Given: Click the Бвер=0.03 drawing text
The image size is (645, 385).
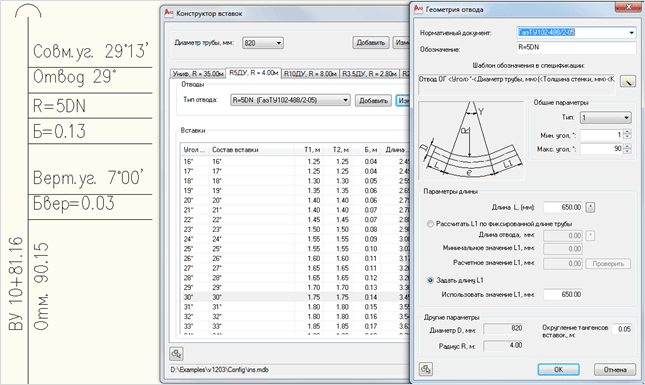Looking at the screenshot, I should pyautogui.click(x=74, y=204).
